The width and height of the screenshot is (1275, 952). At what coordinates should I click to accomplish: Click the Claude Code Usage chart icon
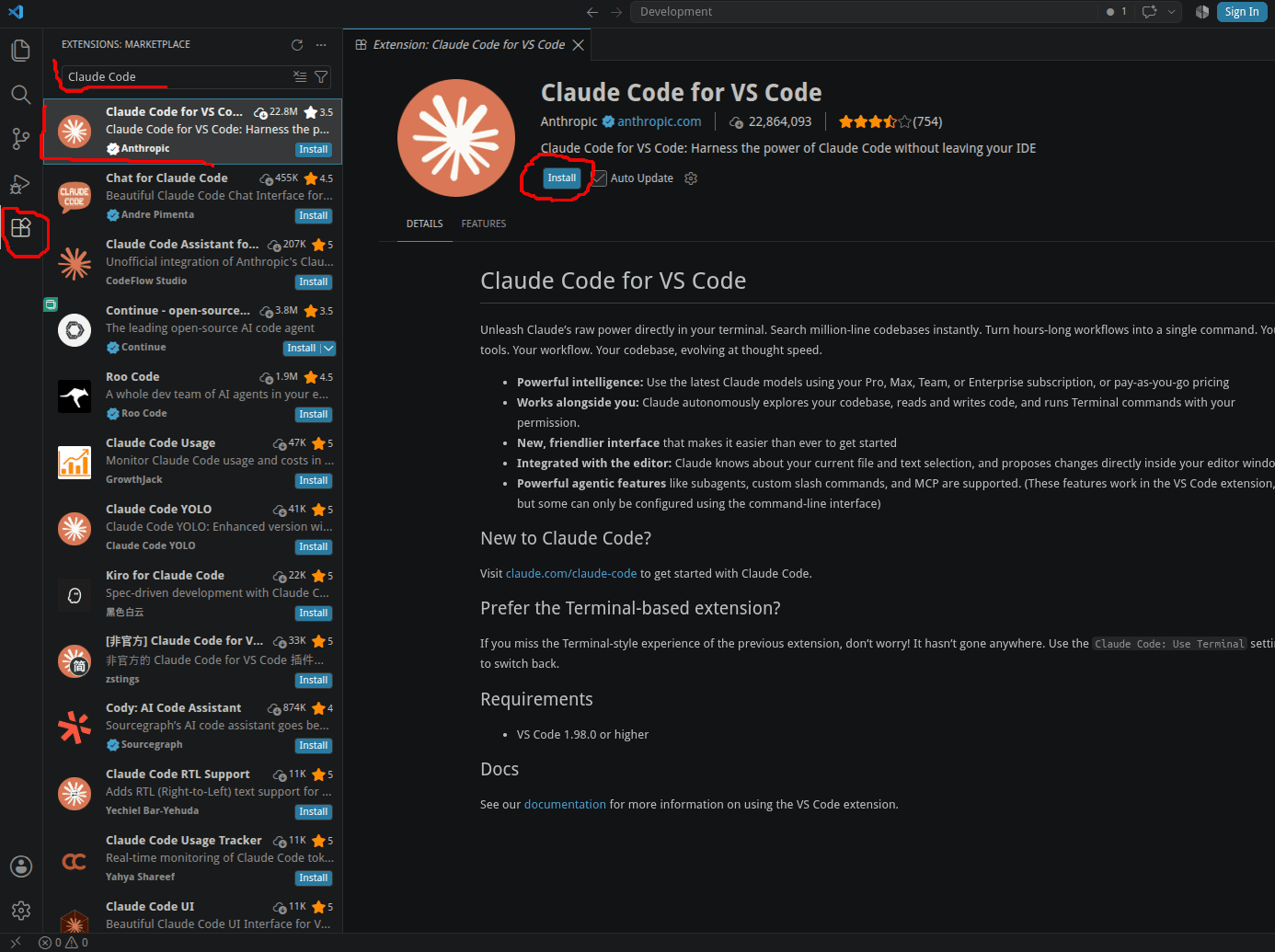[75, 462]
